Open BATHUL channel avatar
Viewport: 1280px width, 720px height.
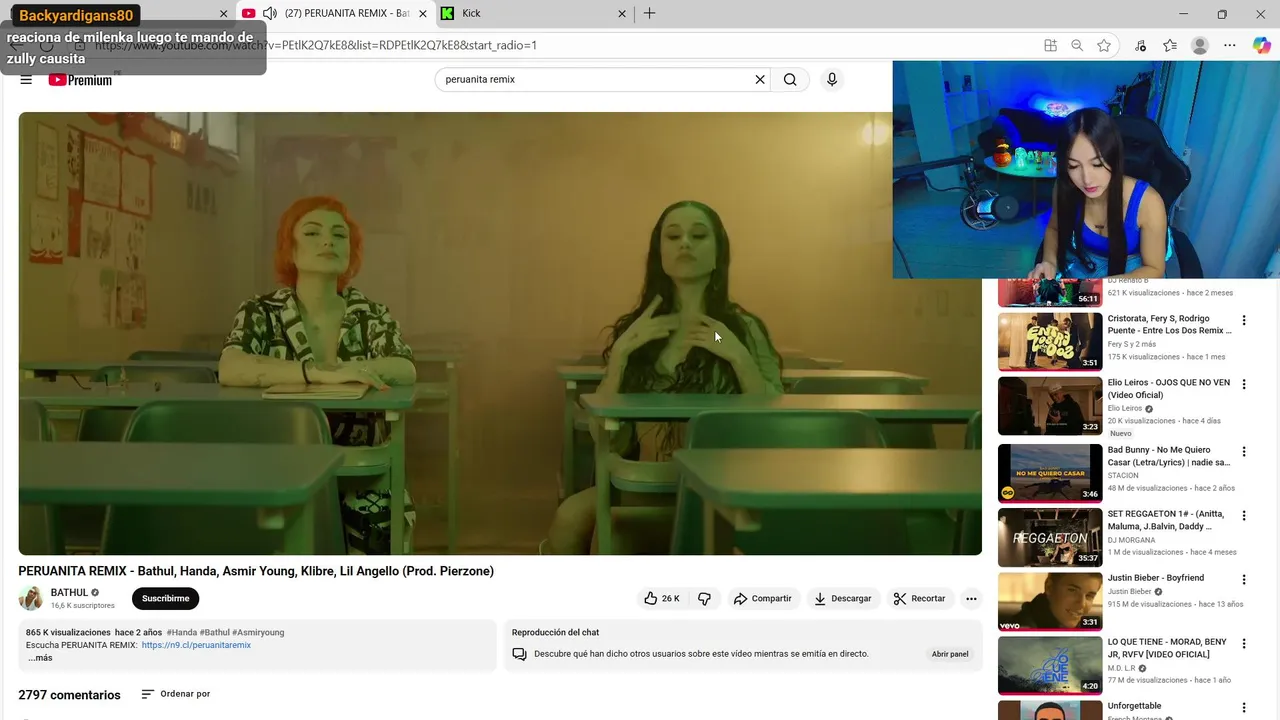pyautogui.click(x=31, y=598)
